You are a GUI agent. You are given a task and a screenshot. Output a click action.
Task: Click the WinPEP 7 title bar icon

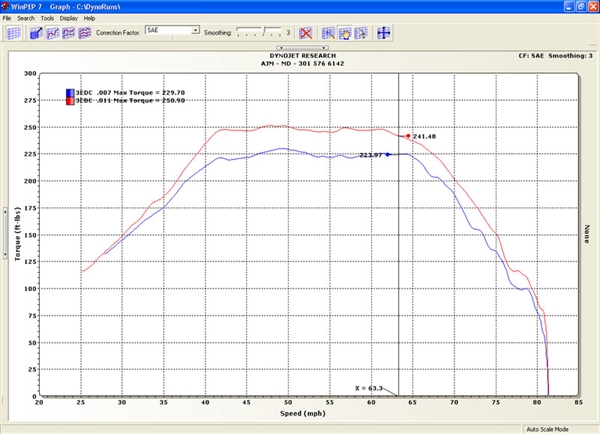click(x=5, y=6)
